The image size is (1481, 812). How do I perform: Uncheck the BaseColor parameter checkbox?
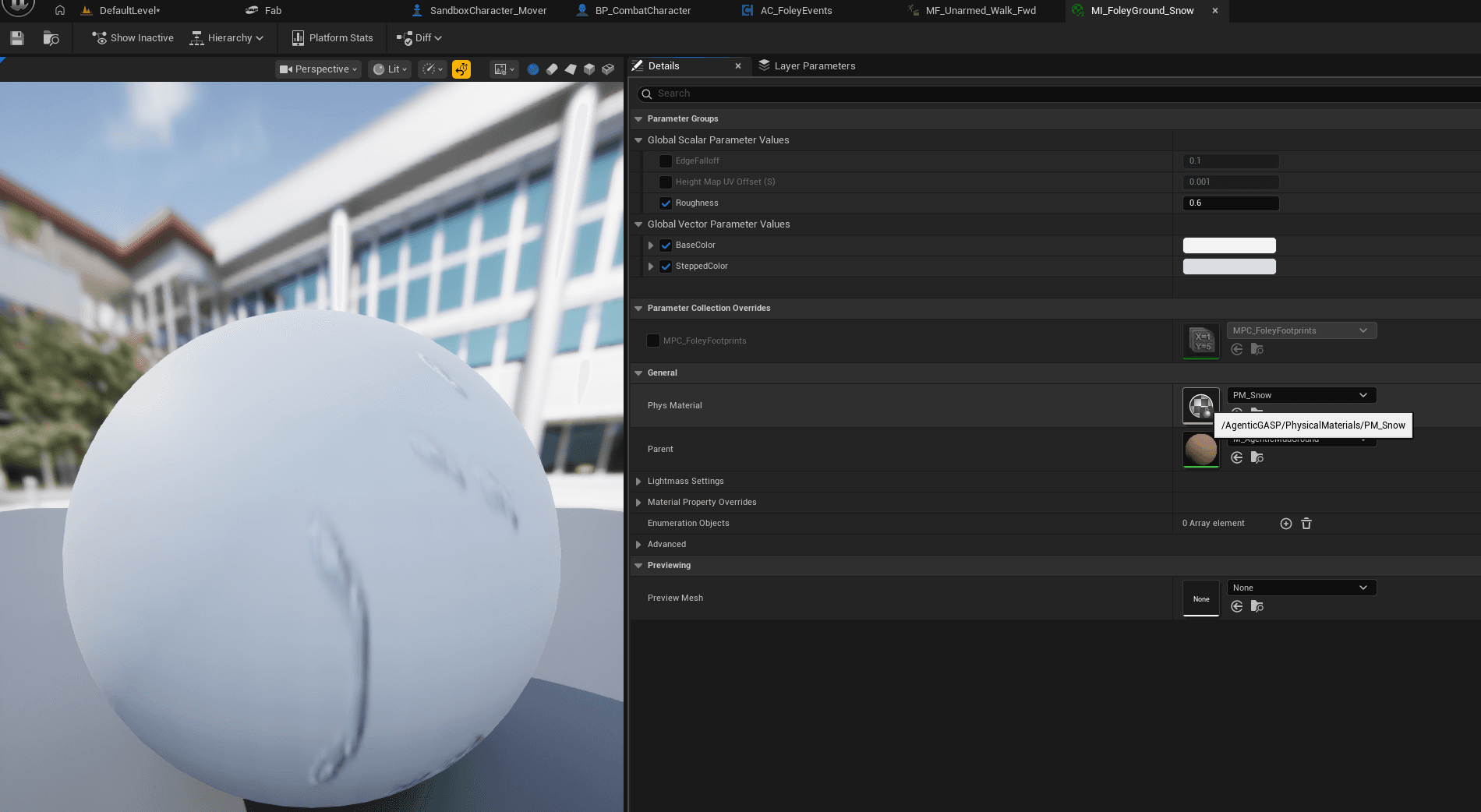click(666, 245)
